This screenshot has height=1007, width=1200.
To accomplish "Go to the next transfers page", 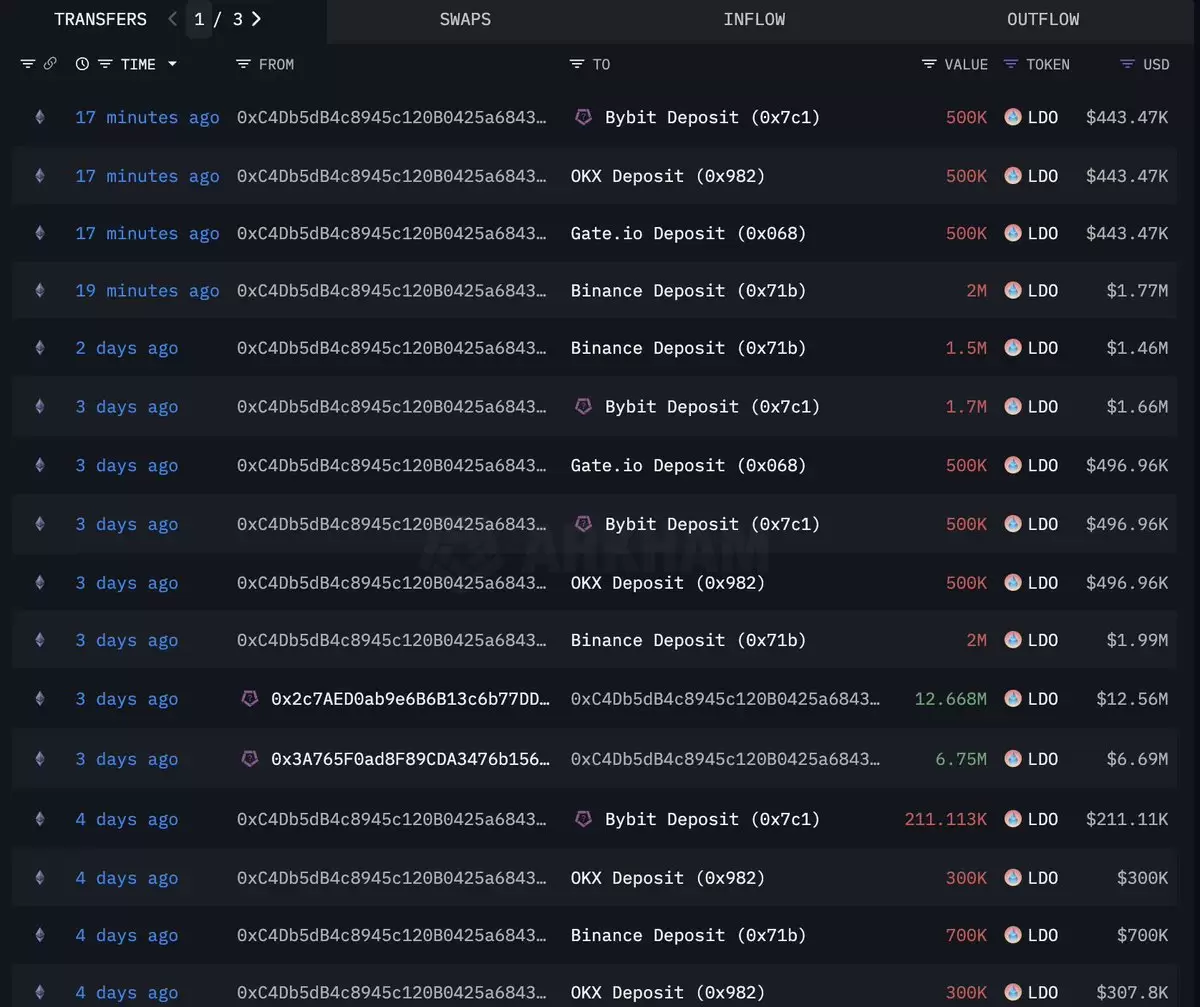I will (x=256, y=19).
